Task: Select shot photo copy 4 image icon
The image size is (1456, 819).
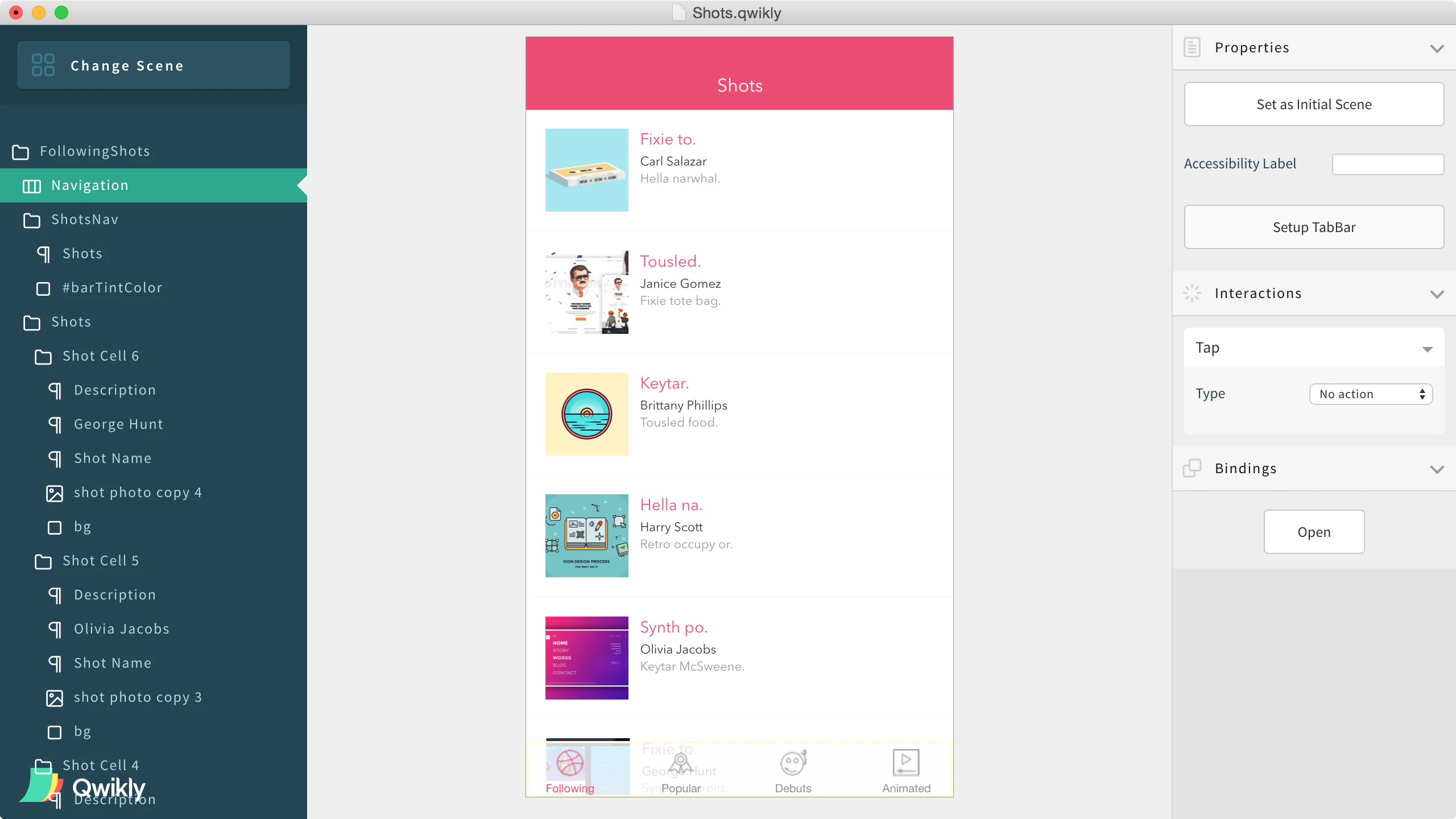Action: [x=55, y=493]
